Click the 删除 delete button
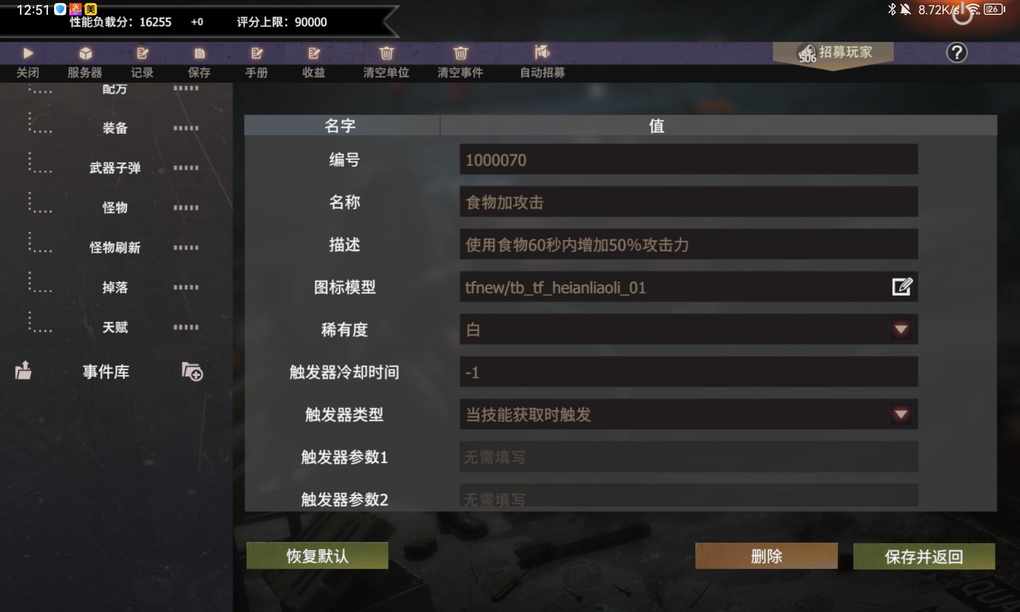 [766, 557]
